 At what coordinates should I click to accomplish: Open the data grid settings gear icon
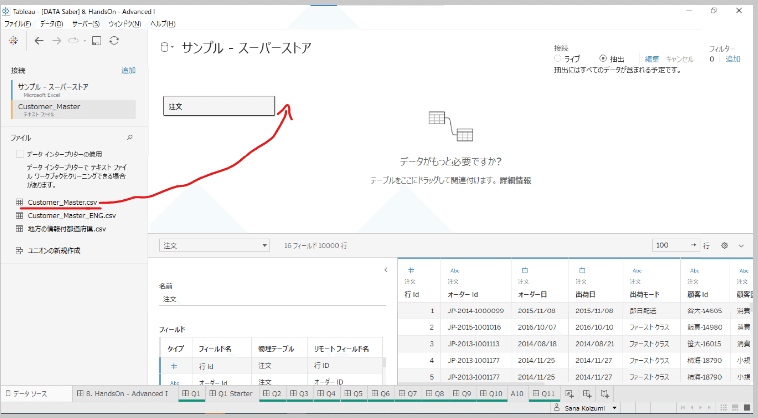point(724,245)
